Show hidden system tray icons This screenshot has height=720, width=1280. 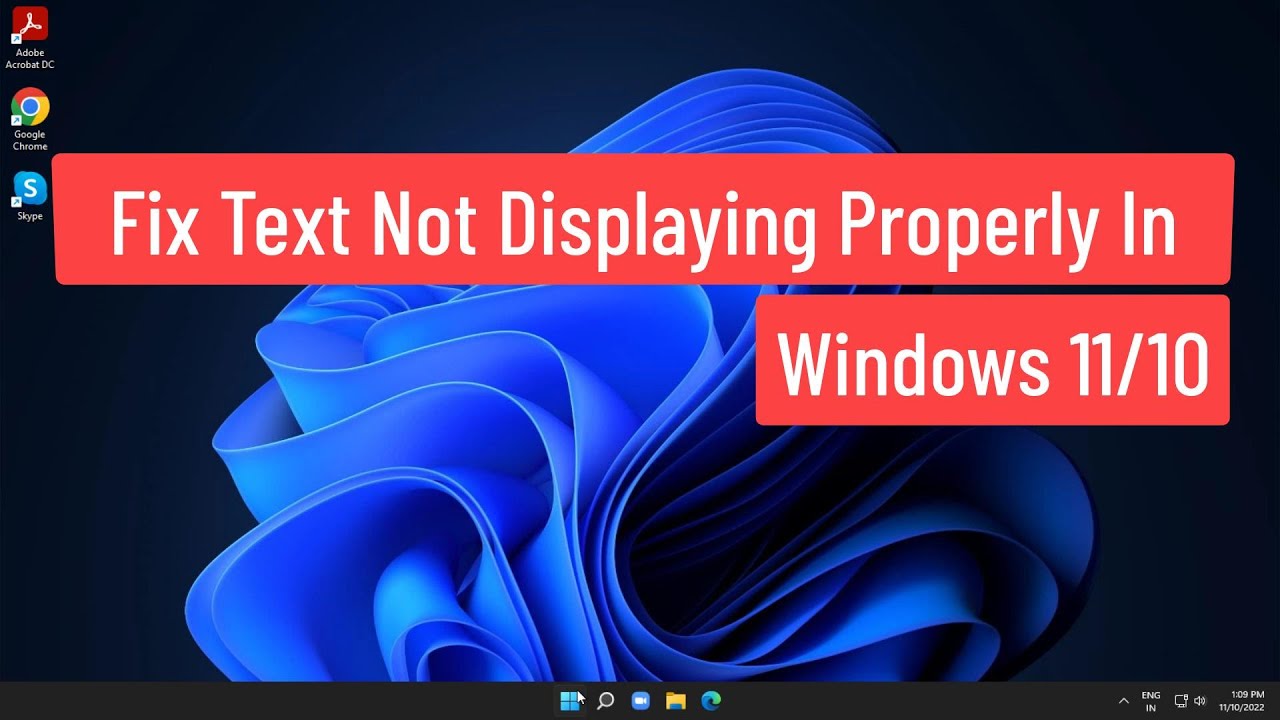1123,701
